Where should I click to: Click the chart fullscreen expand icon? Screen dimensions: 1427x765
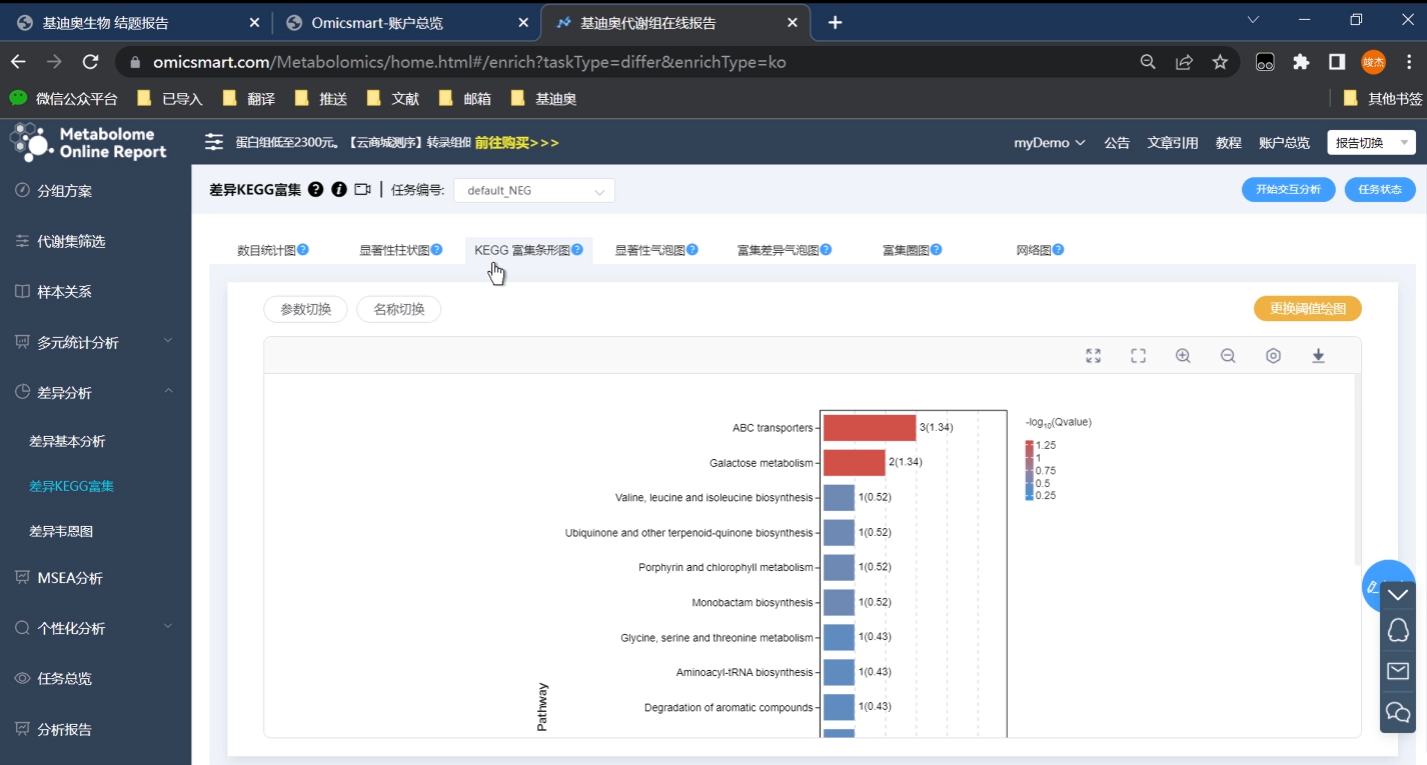coord(1093,356)
